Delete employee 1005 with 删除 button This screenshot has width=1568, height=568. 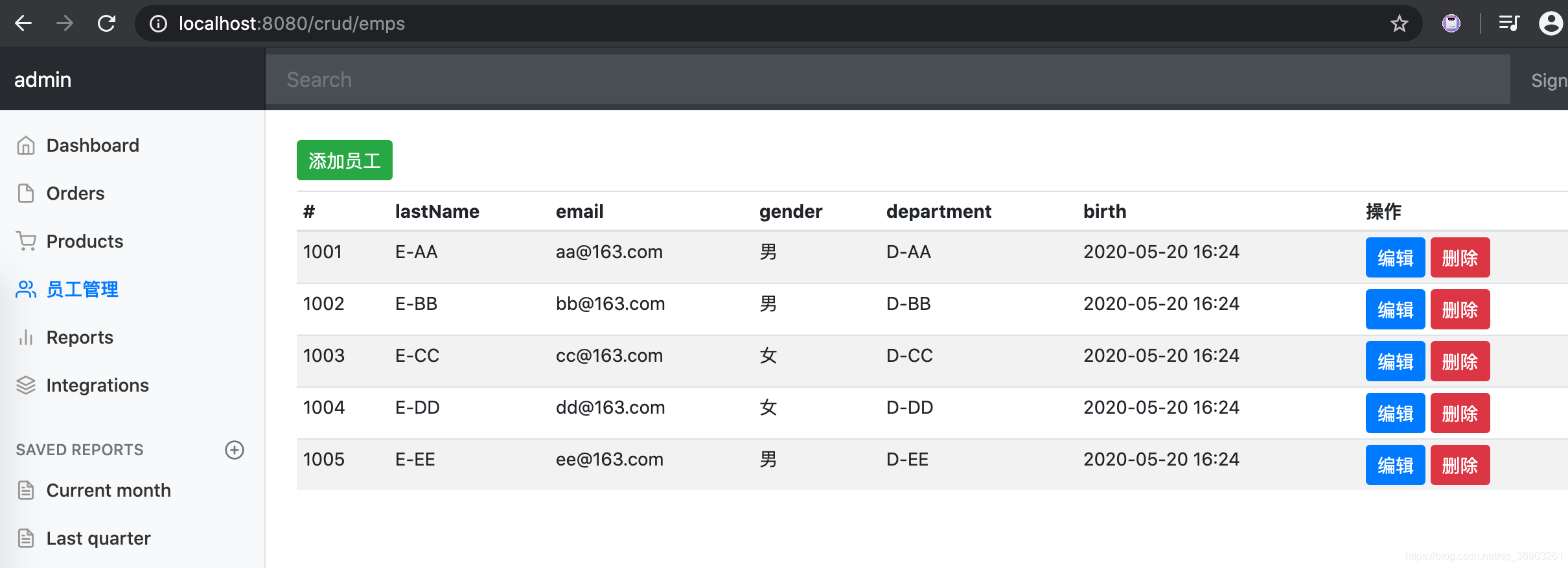pos(1460,465)
